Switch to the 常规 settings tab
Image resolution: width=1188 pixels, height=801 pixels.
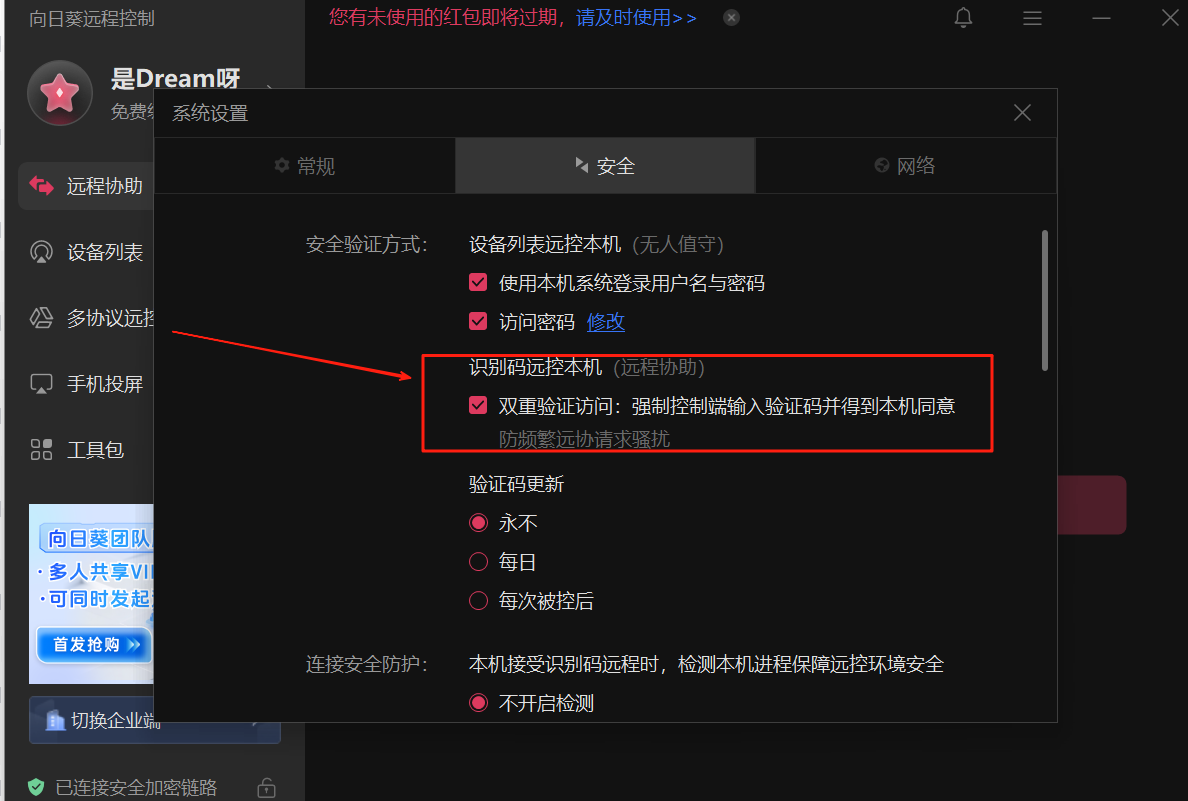(x=305, y=165)
